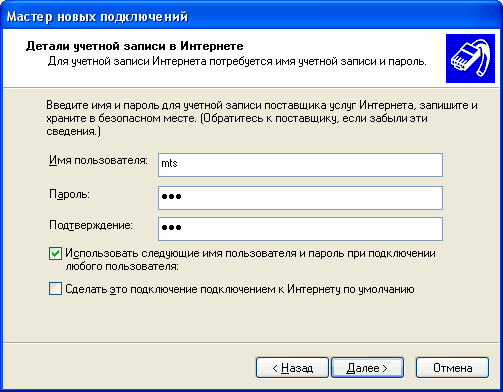Enable the default Internet connection checkbox
503x392 pixels.
click(55, 289)
